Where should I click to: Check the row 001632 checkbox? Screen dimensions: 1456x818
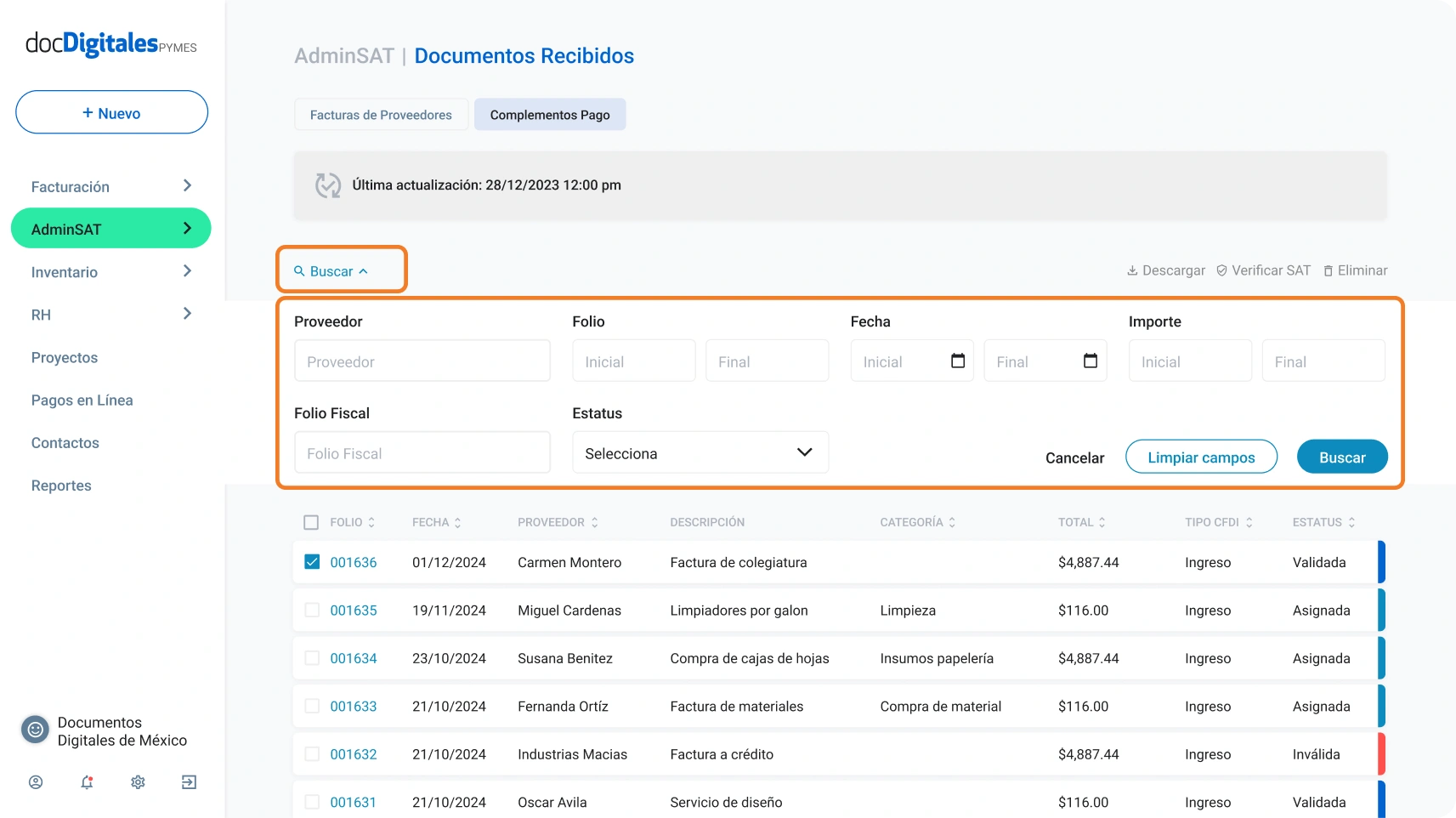[x=312, y=754]
